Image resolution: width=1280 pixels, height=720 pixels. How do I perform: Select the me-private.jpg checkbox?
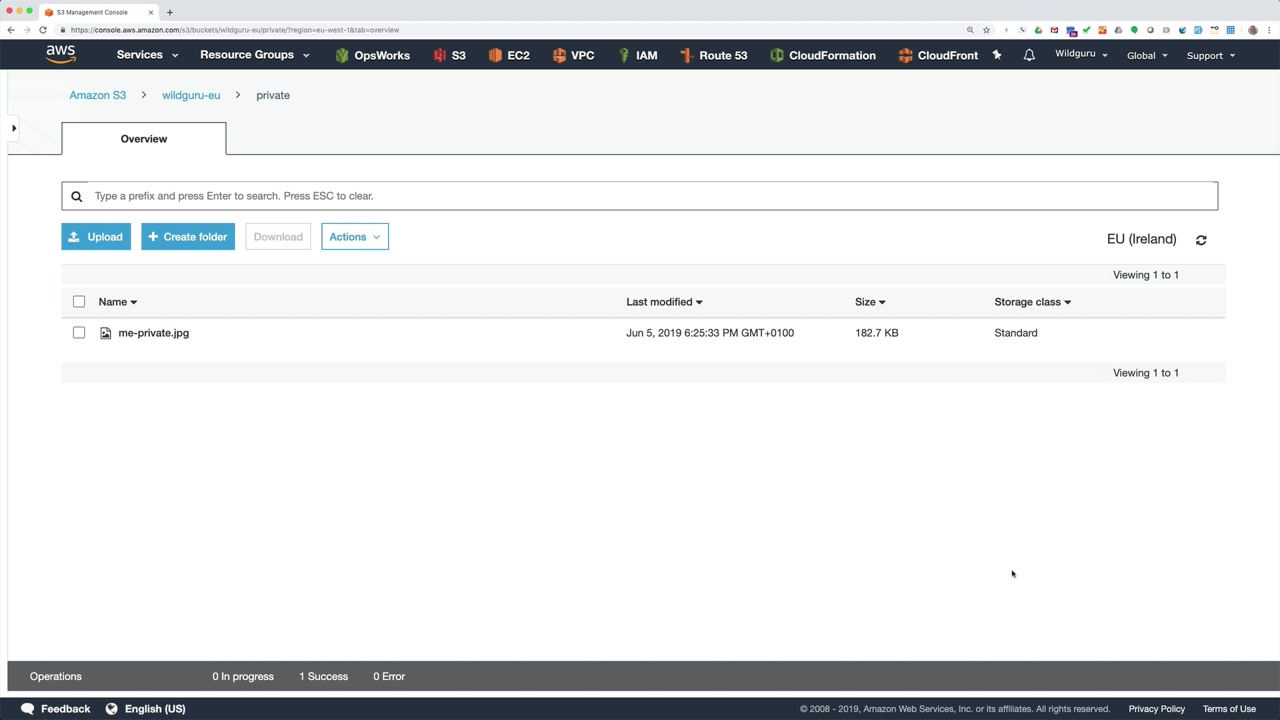pyautogui.click(x=79, y=333)
